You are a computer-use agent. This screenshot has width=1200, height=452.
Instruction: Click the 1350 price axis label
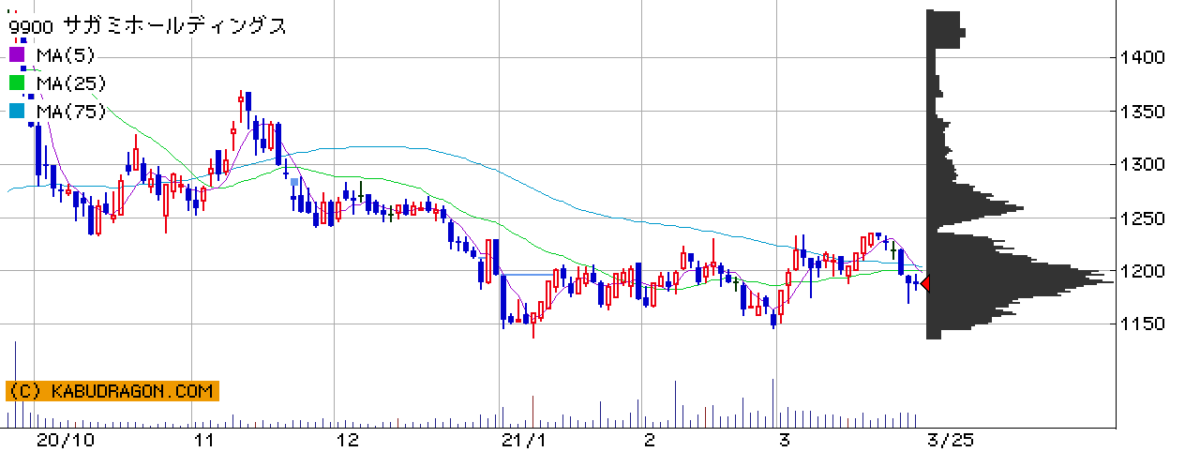click(1143, 111)
